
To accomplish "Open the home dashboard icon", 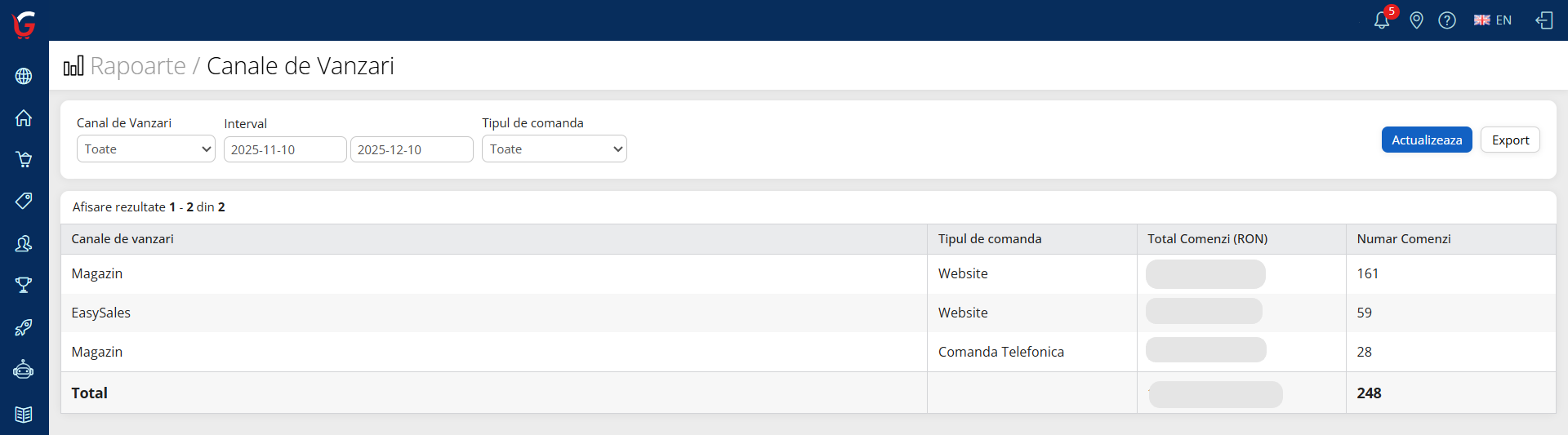I will coord(24,118).
